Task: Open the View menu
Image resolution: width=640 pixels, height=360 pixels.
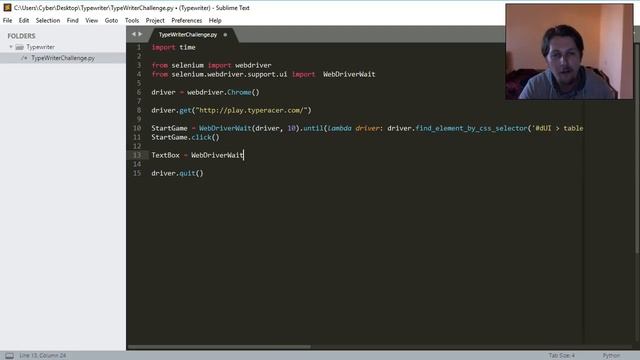Action: point(91,20)
